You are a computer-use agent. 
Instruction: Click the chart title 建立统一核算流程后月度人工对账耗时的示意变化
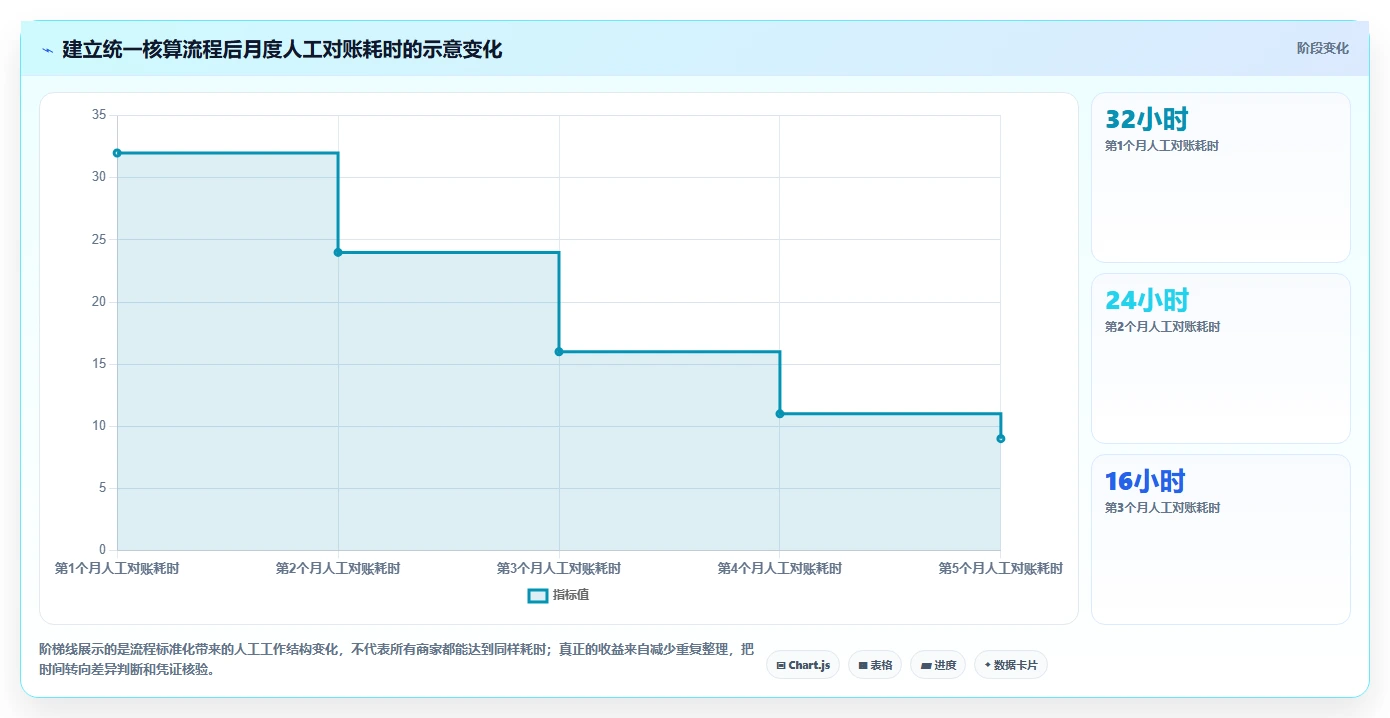coord(282,49)
